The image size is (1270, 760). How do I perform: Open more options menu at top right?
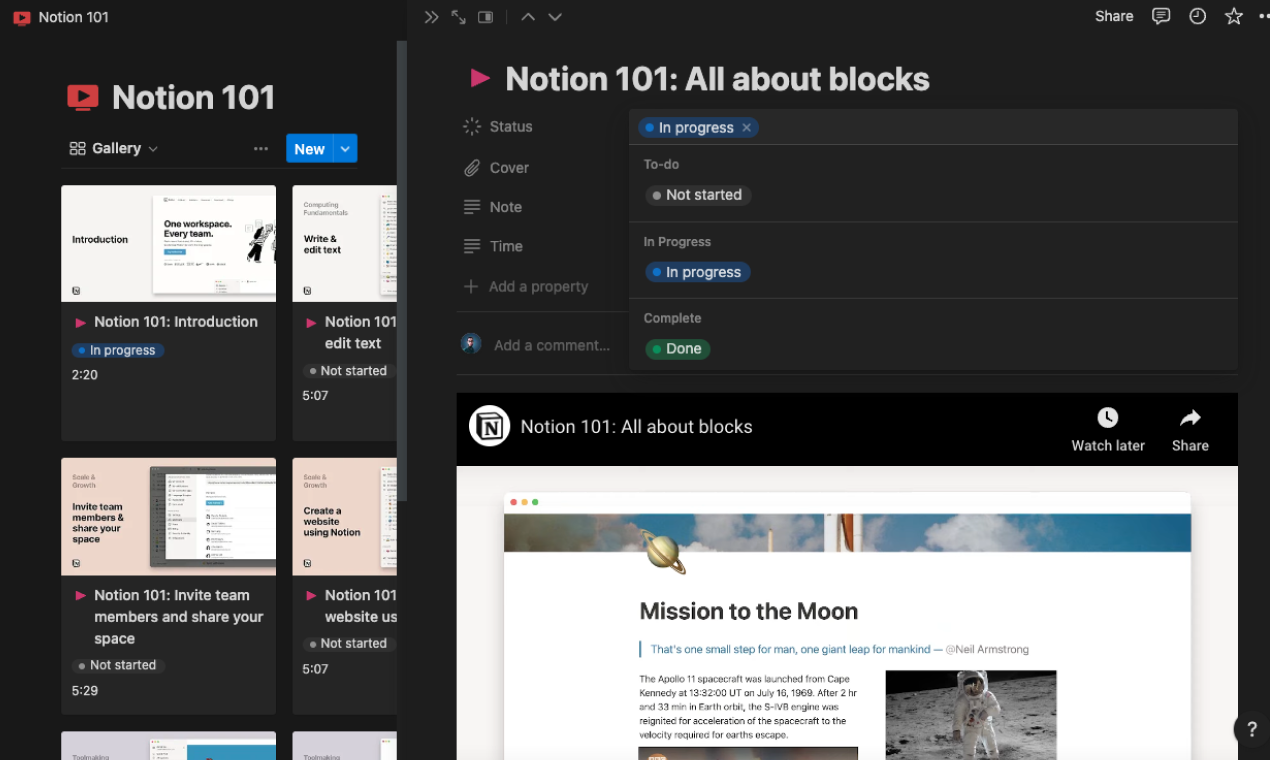[x=1263, y=16]
